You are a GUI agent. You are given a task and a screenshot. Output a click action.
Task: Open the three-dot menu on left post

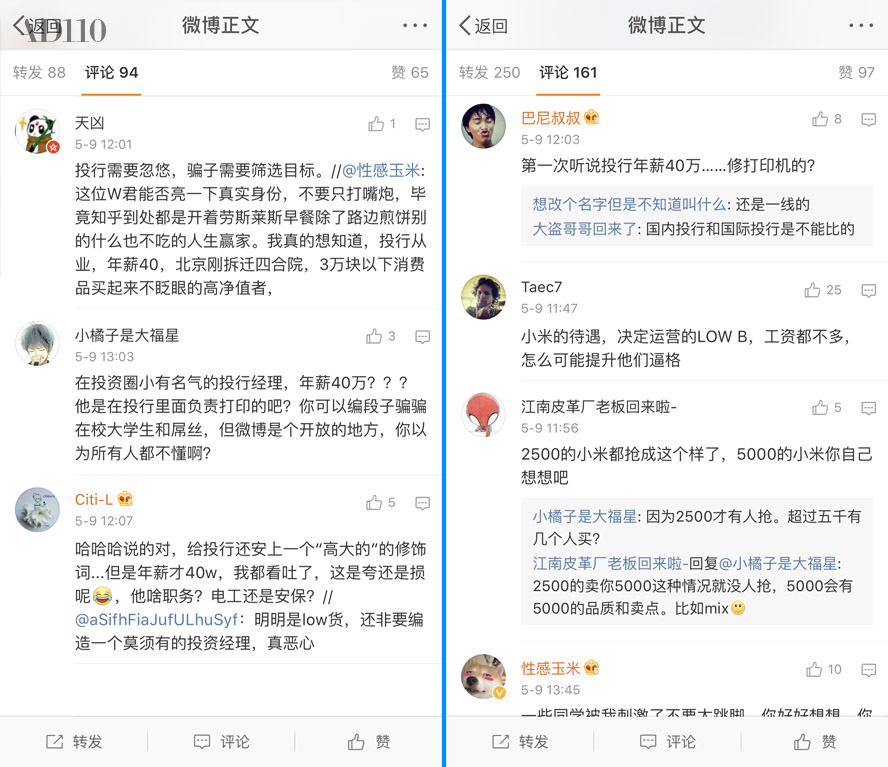[415, 25]
